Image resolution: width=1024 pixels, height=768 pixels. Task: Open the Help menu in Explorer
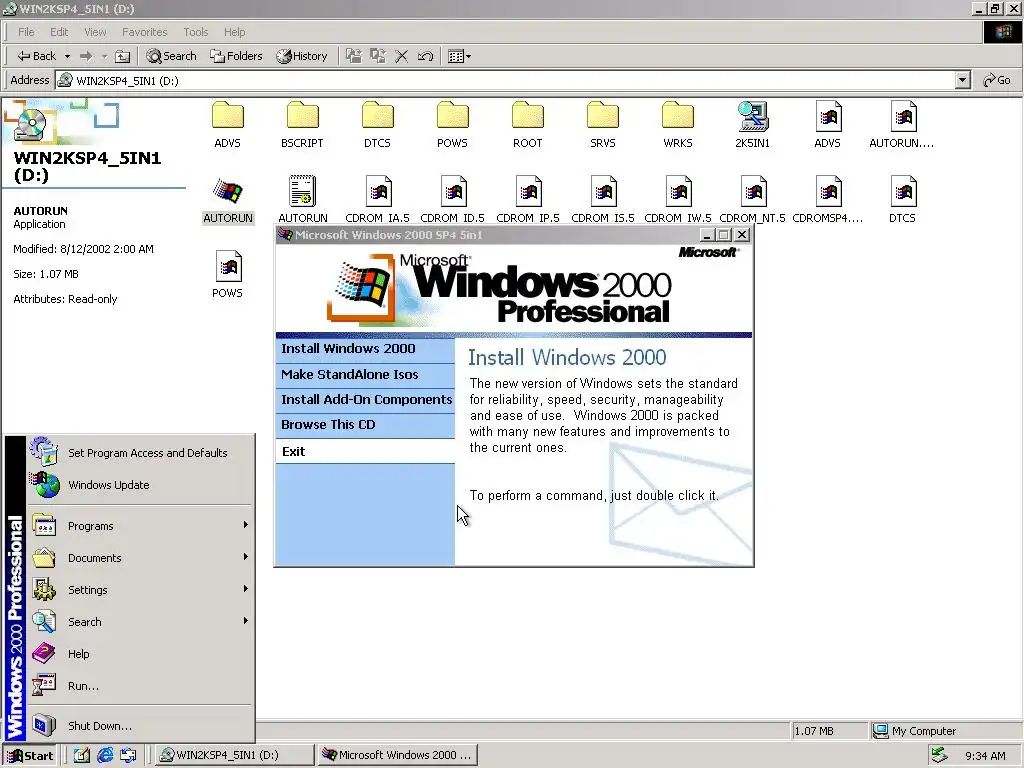pos(234,32)
